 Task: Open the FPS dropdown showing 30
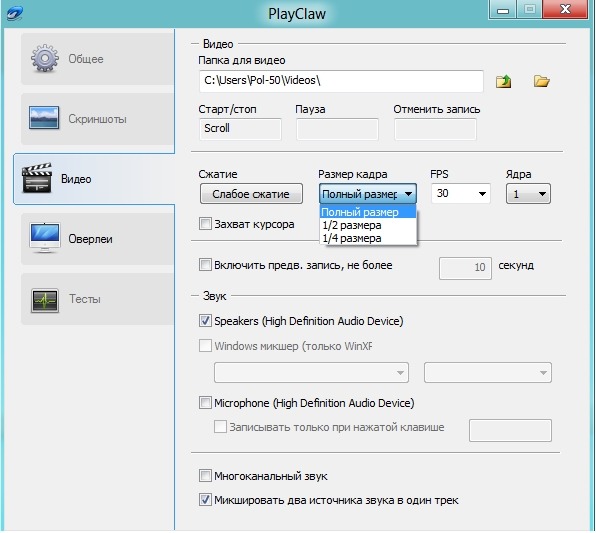[461, 194]
